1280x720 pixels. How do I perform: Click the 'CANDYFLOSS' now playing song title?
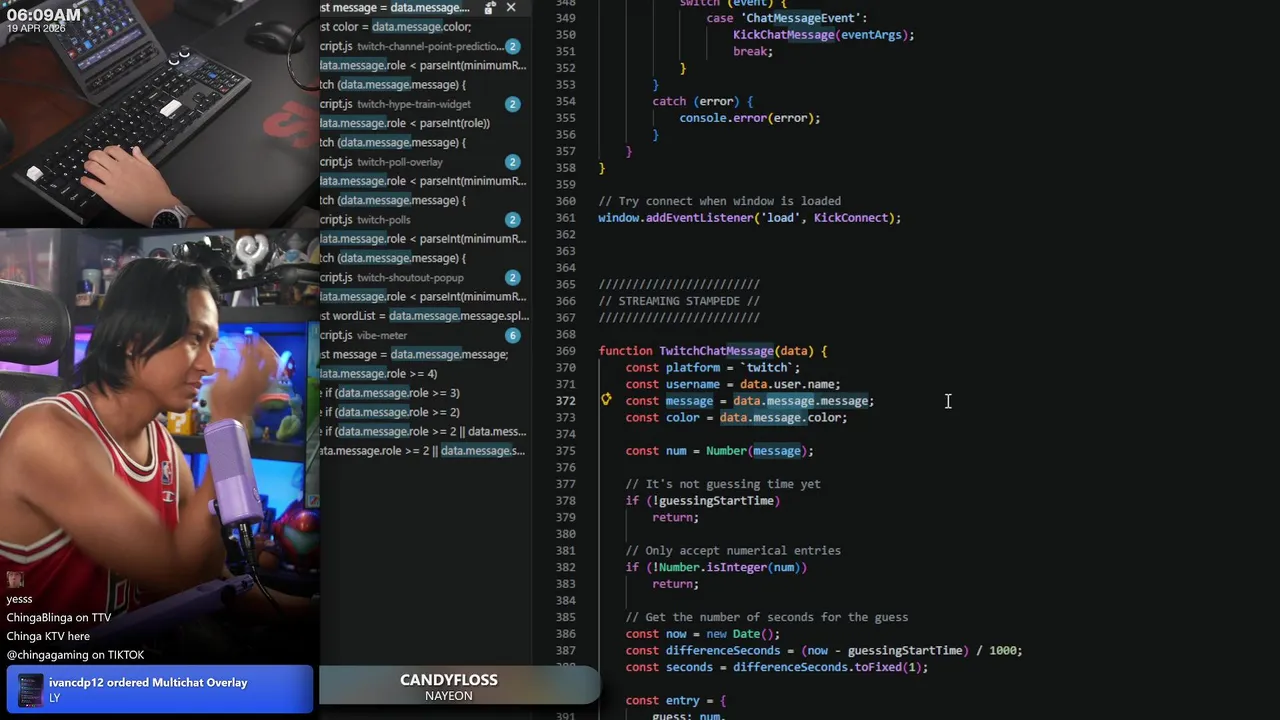tap(449, 680)
